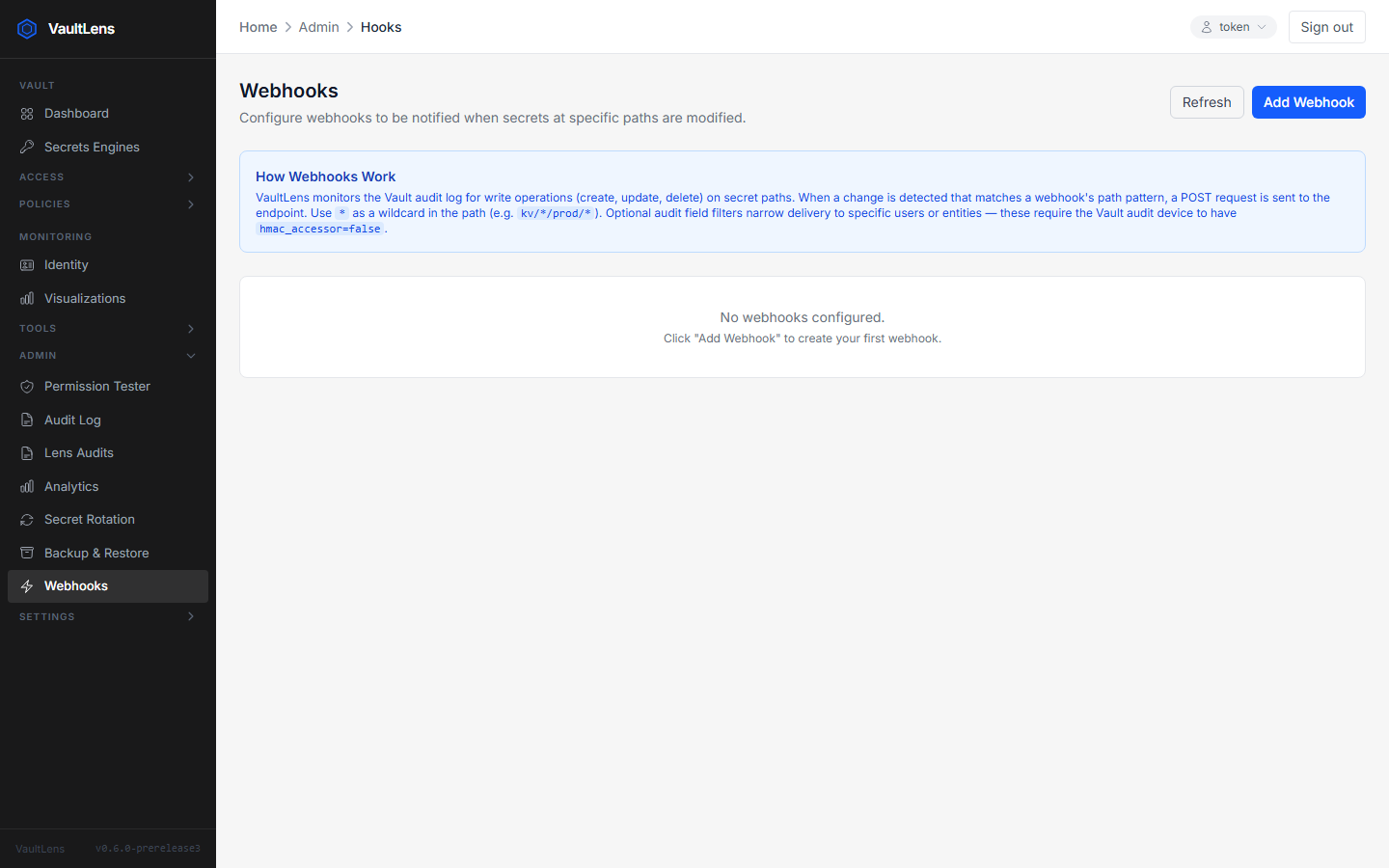This screenshot has height=868, width=1389.
Task: Expand the Policies sidebar section
Action: [x=108, y=204]
